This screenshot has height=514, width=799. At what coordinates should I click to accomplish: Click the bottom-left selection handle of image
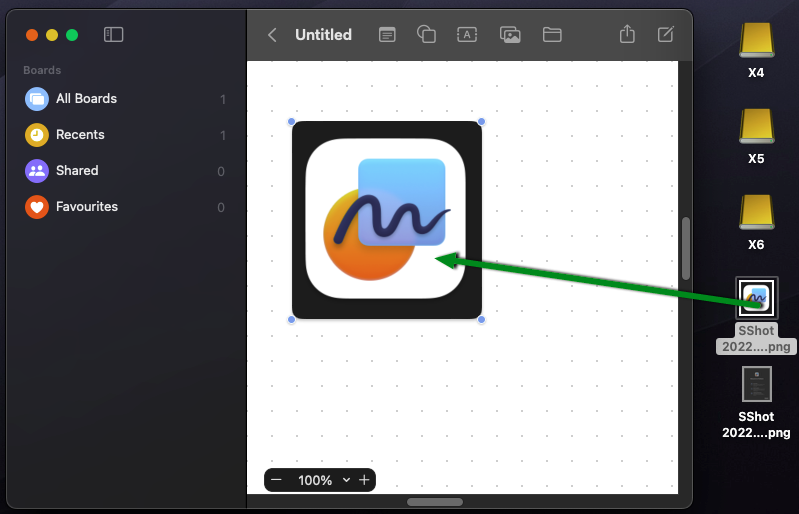point(291,319)
